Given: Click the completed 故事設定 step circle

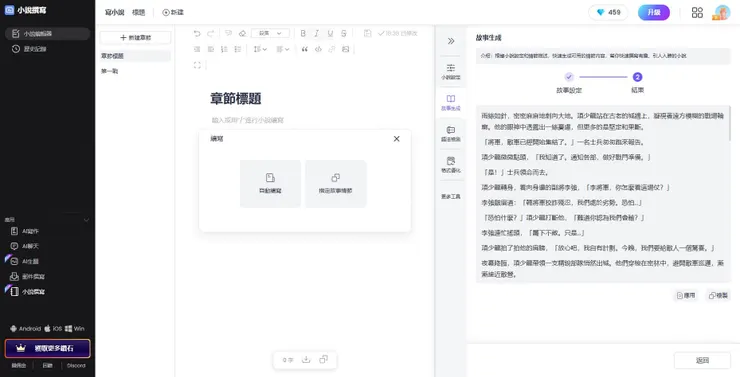Looking at the screenshot, I should [x=569, y=77].
